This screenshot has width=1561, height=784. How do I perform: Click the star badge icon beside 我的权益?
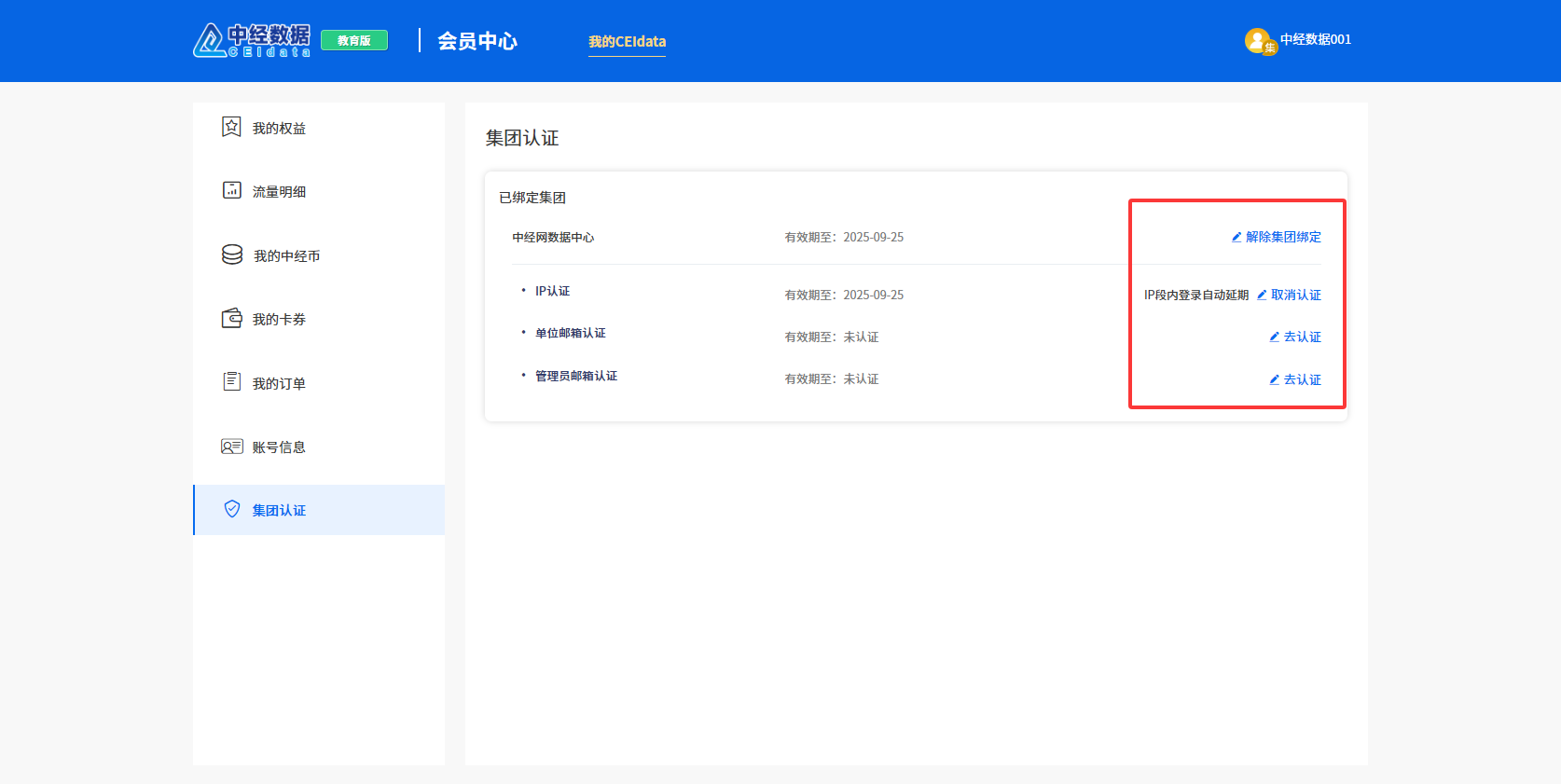(231, 127)
